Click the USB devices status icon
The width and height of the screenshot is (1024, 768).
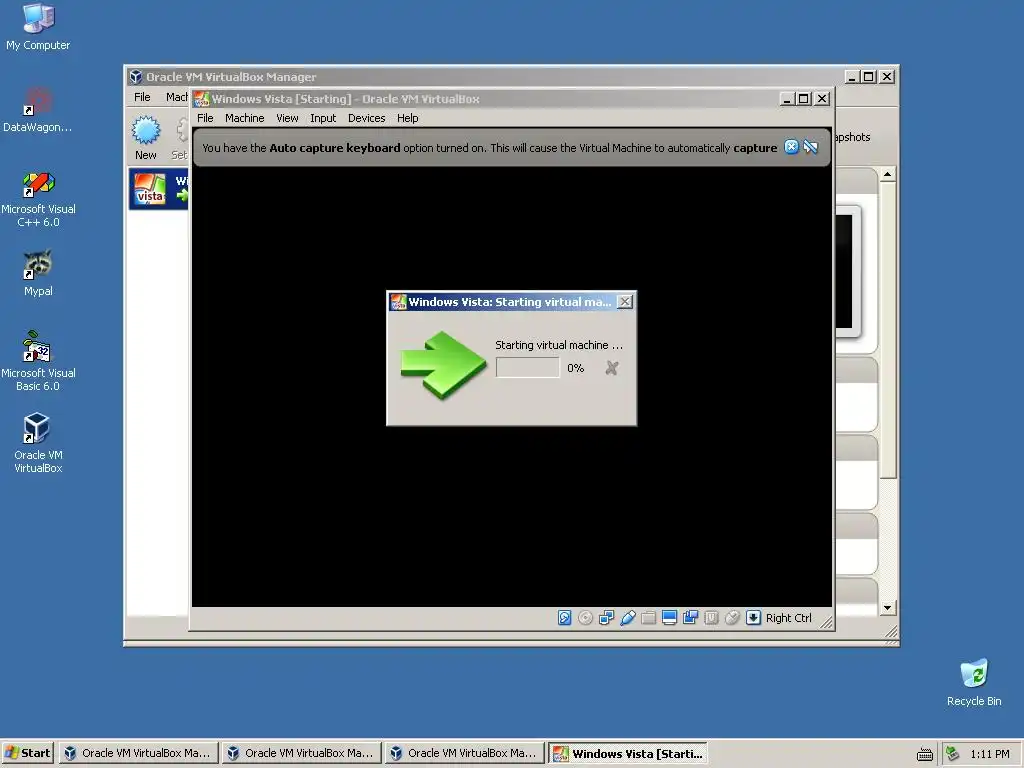(628, 618)
